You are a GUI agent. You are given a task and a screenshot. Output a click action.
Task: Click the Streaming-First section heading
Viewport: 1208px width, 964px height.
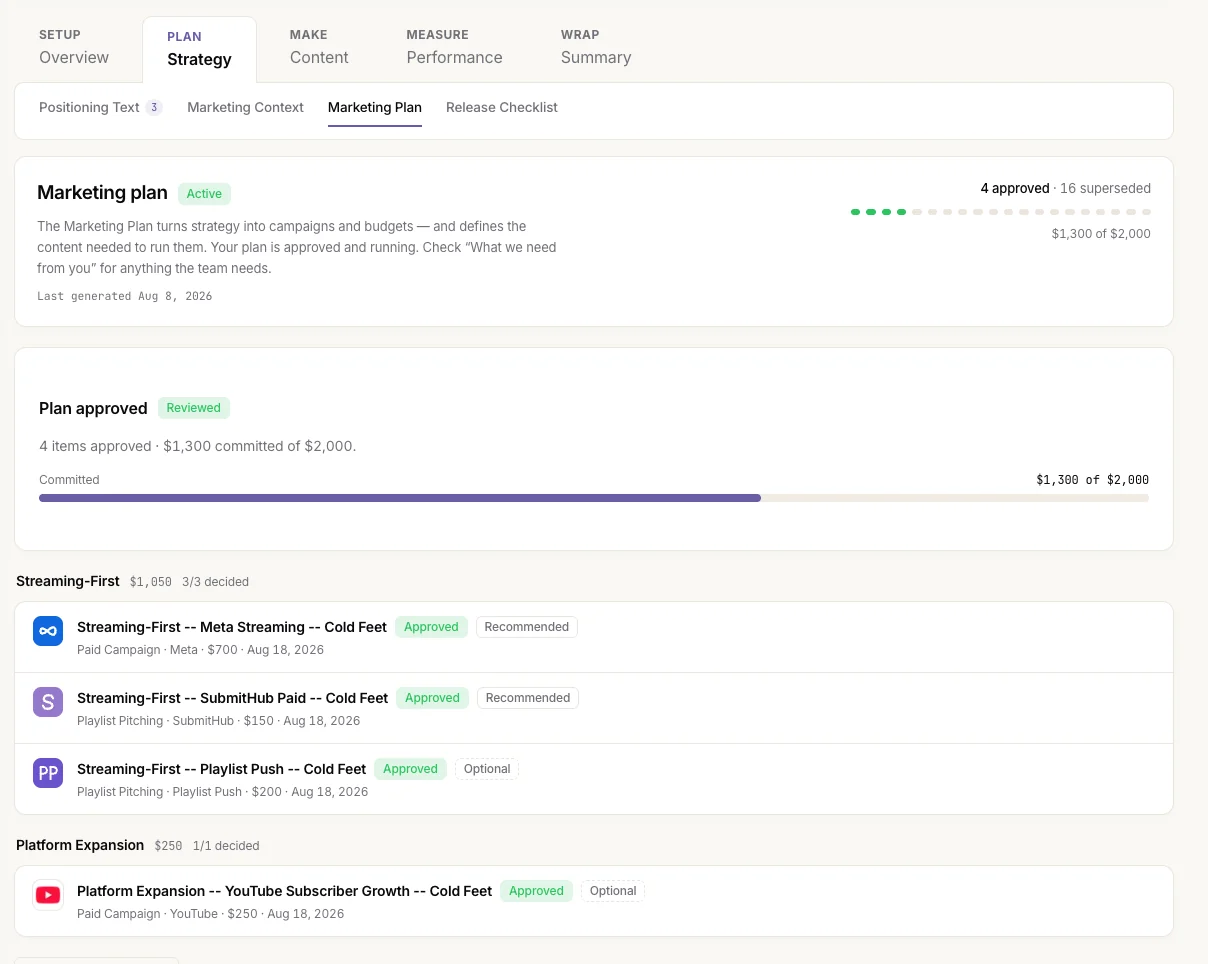68,581
